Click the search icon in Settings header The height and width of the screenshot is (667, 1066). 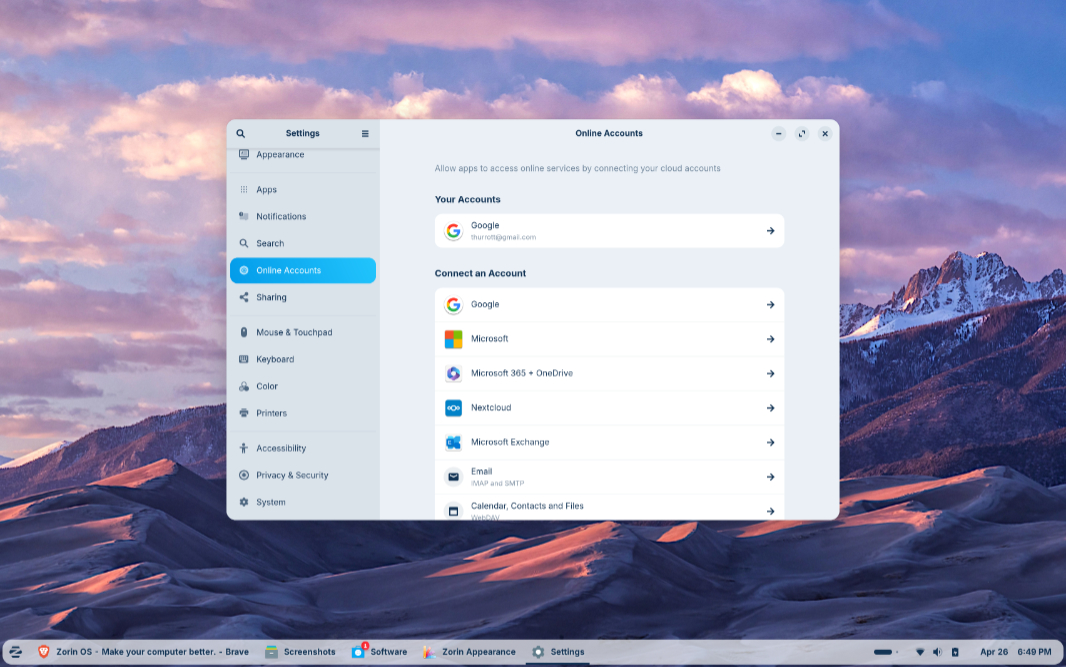(x=241, y=133)
